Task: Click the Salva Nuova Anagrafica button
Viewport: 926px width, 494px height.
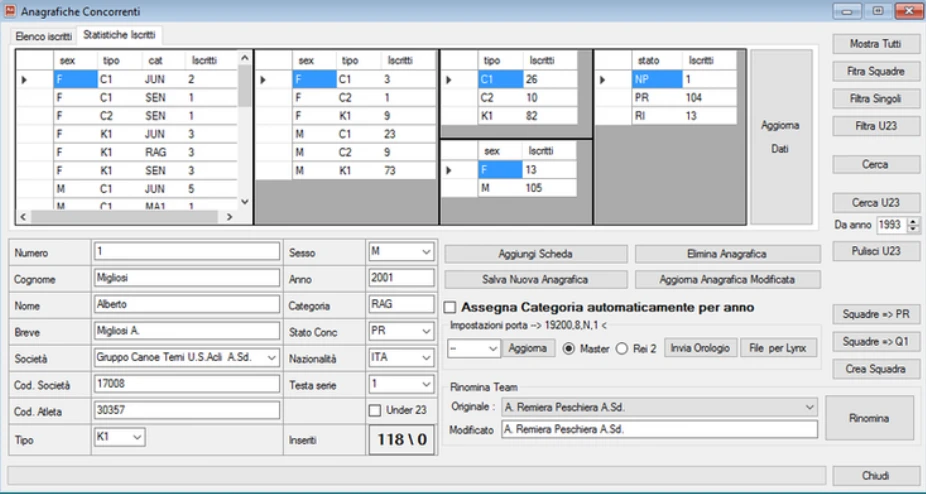Action: pos(535,280)
